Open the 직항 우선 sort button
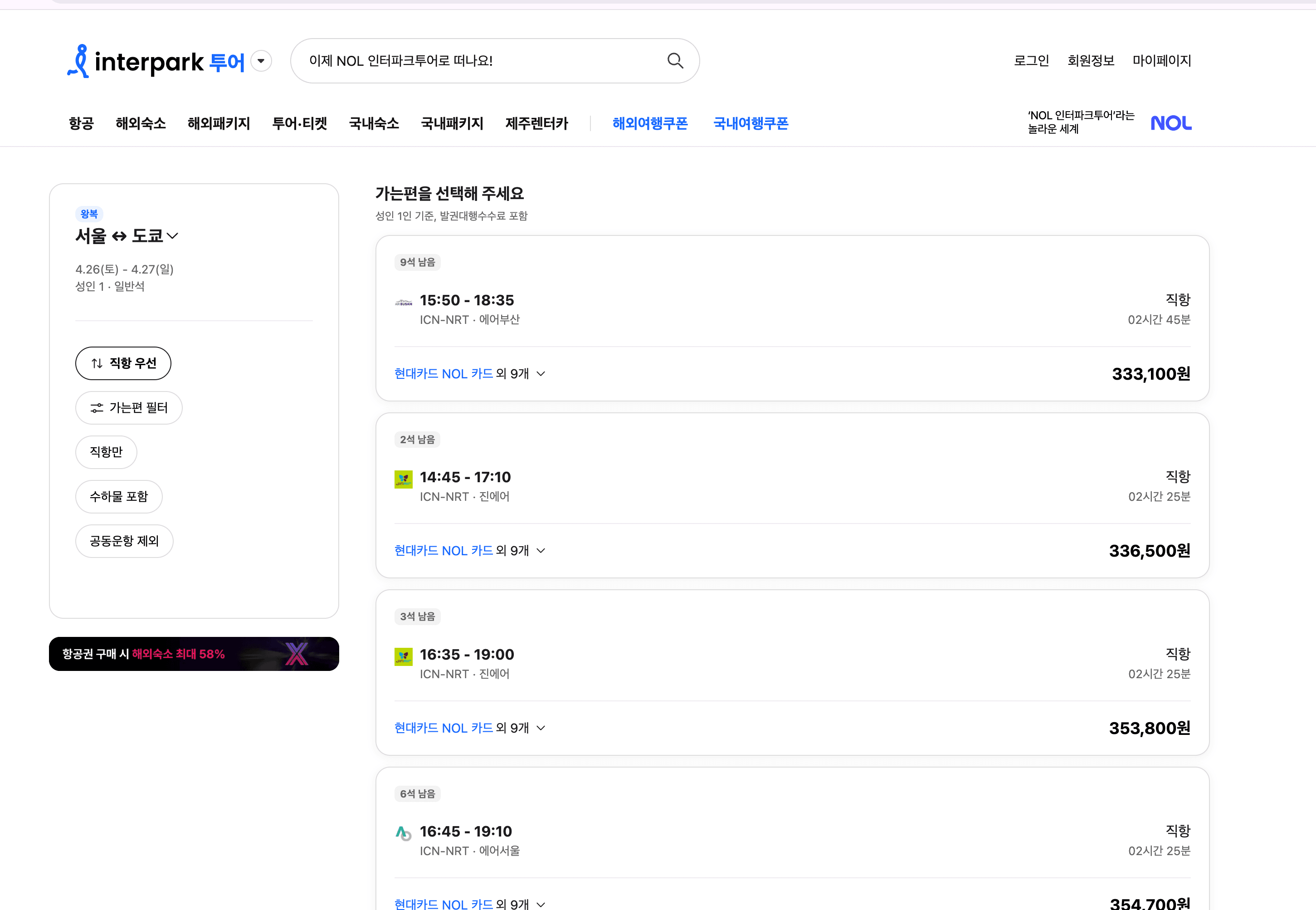This screenshot has width=1316, height=910. [x=123, y=363]
